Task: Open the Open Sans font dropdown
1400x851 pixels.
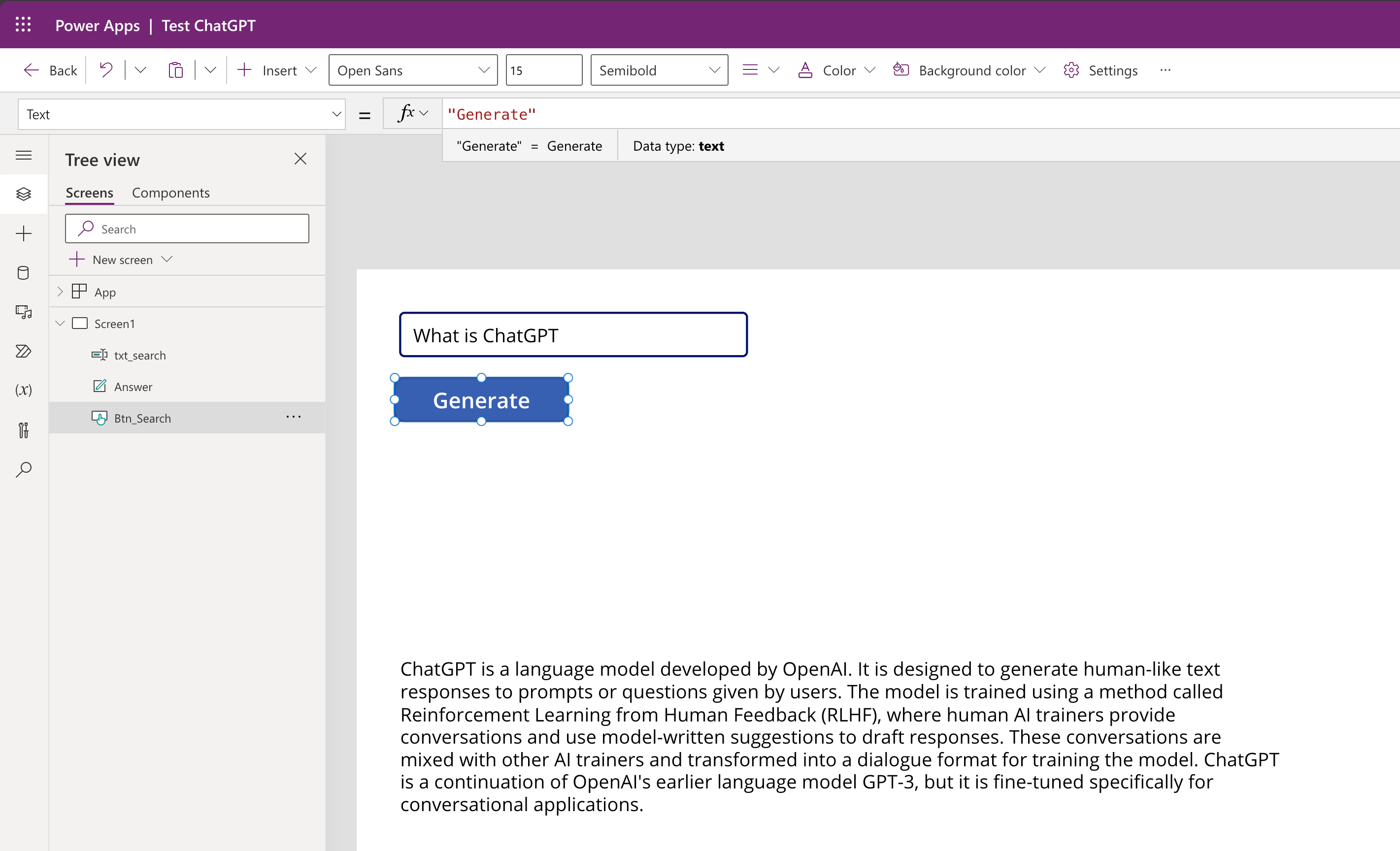Action: pyautogui.click(x=412, y=70)
